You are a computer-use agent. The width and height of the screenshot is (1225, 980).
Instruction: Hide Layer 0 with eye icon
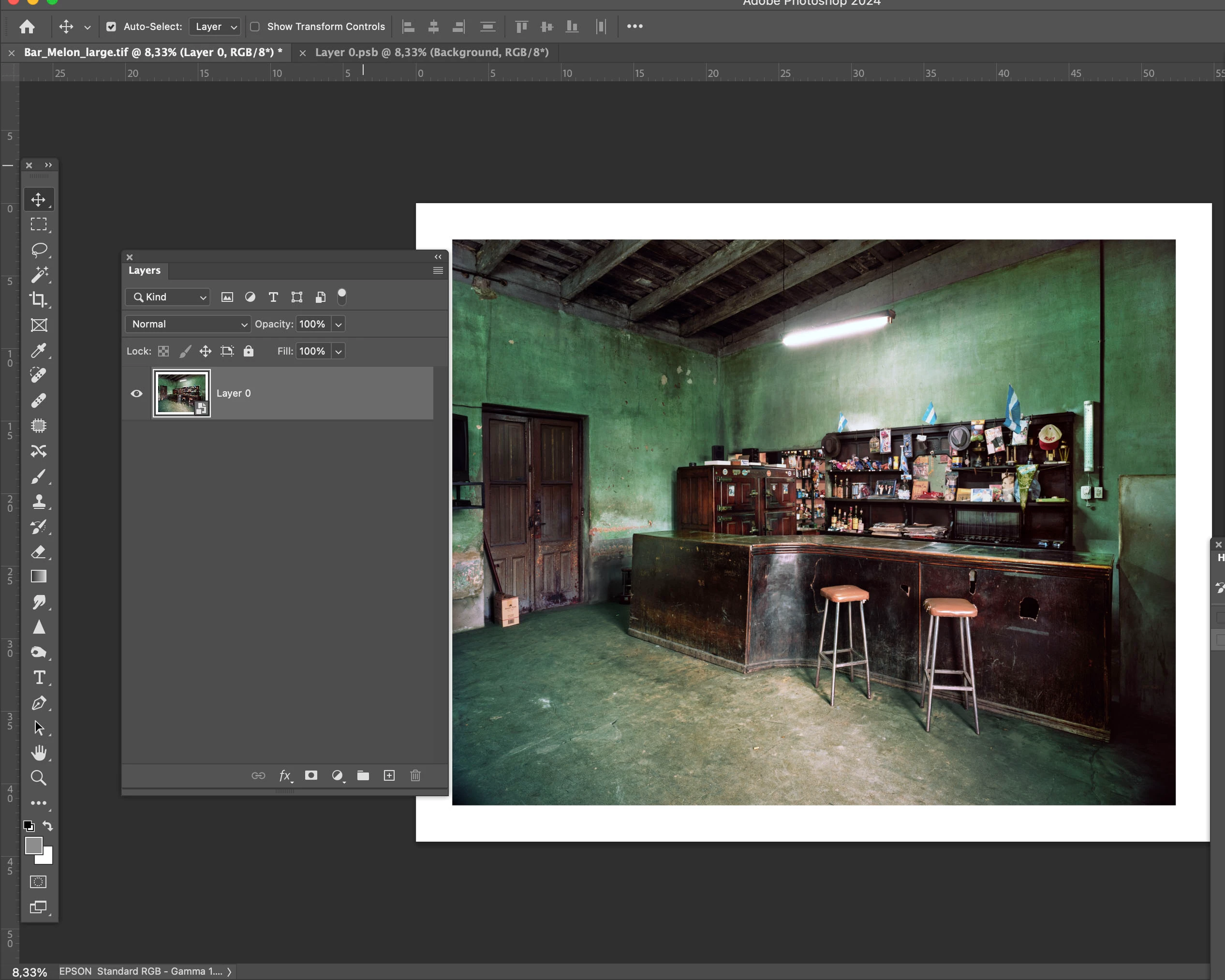pos(136,393)
